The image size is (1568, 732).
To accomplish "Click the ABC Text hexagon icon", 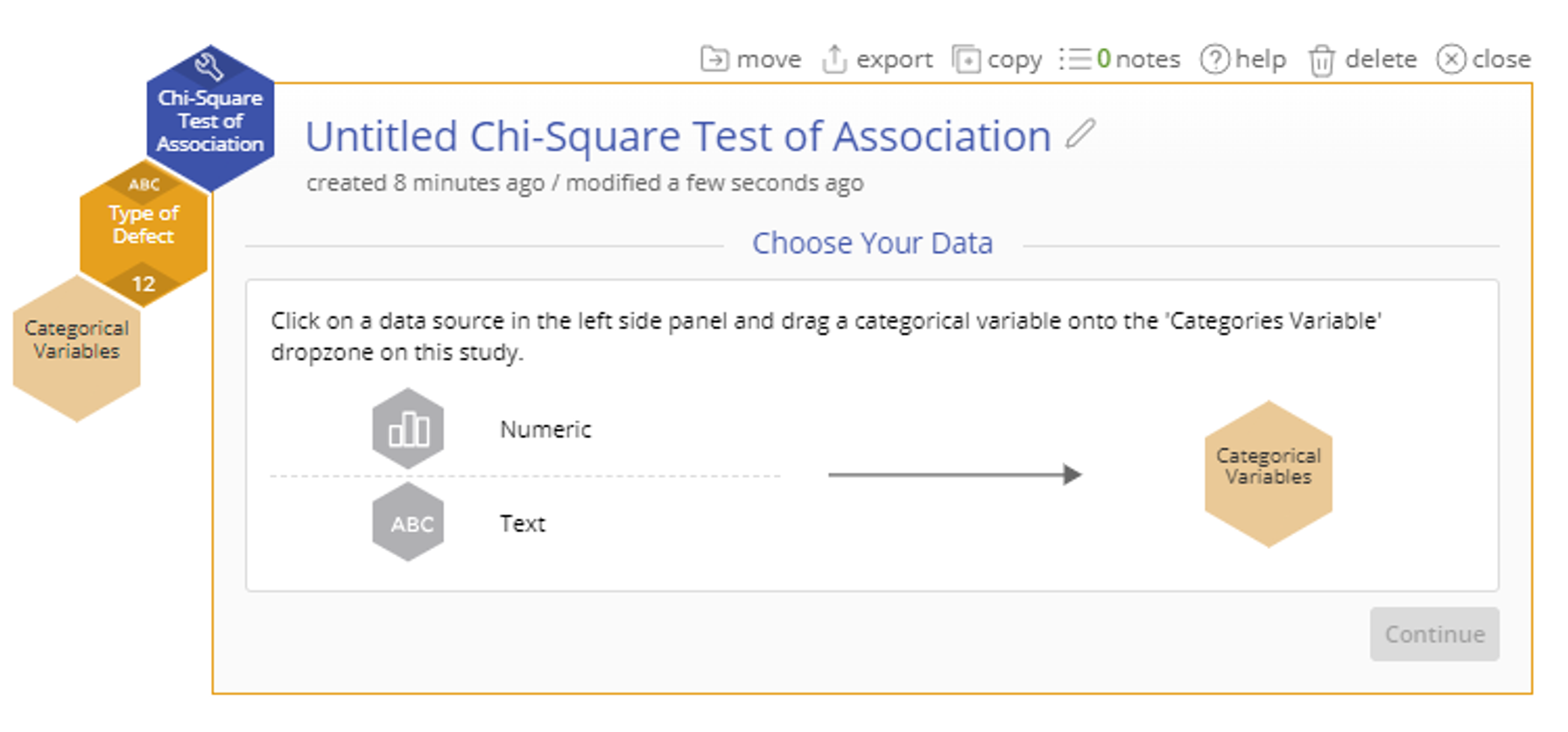I will pyautogui.click(x=408, y=523).
